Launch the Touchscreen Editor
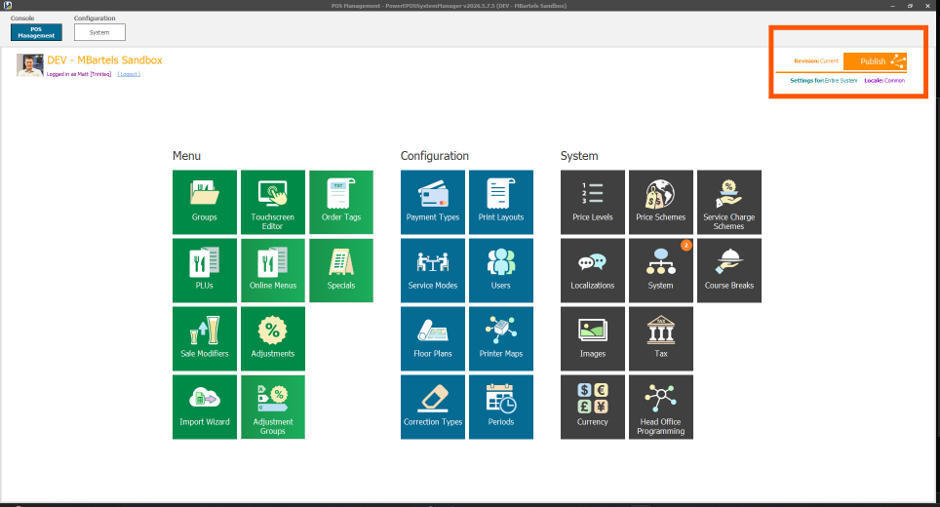The image size is (940, 507). 273,202
